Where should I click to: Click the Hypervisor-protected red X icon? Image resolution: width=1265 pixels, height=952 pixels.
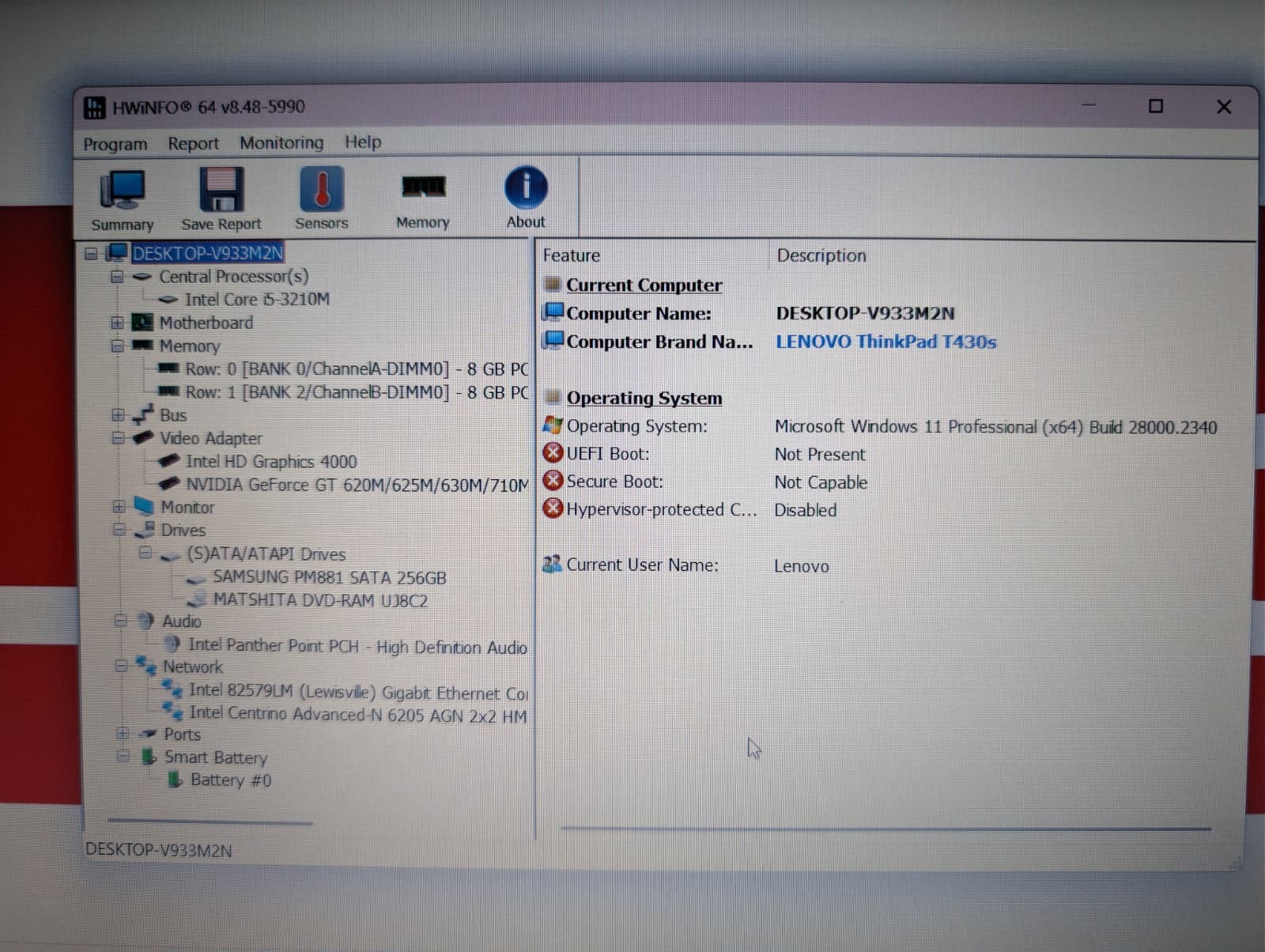coord(553,508)
